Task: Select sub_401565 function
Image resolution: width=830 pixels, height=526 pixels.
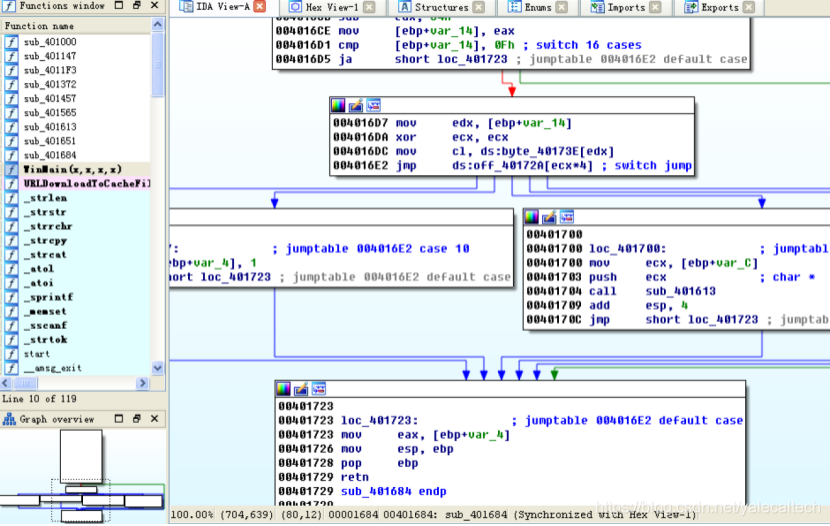Action: 50,113
